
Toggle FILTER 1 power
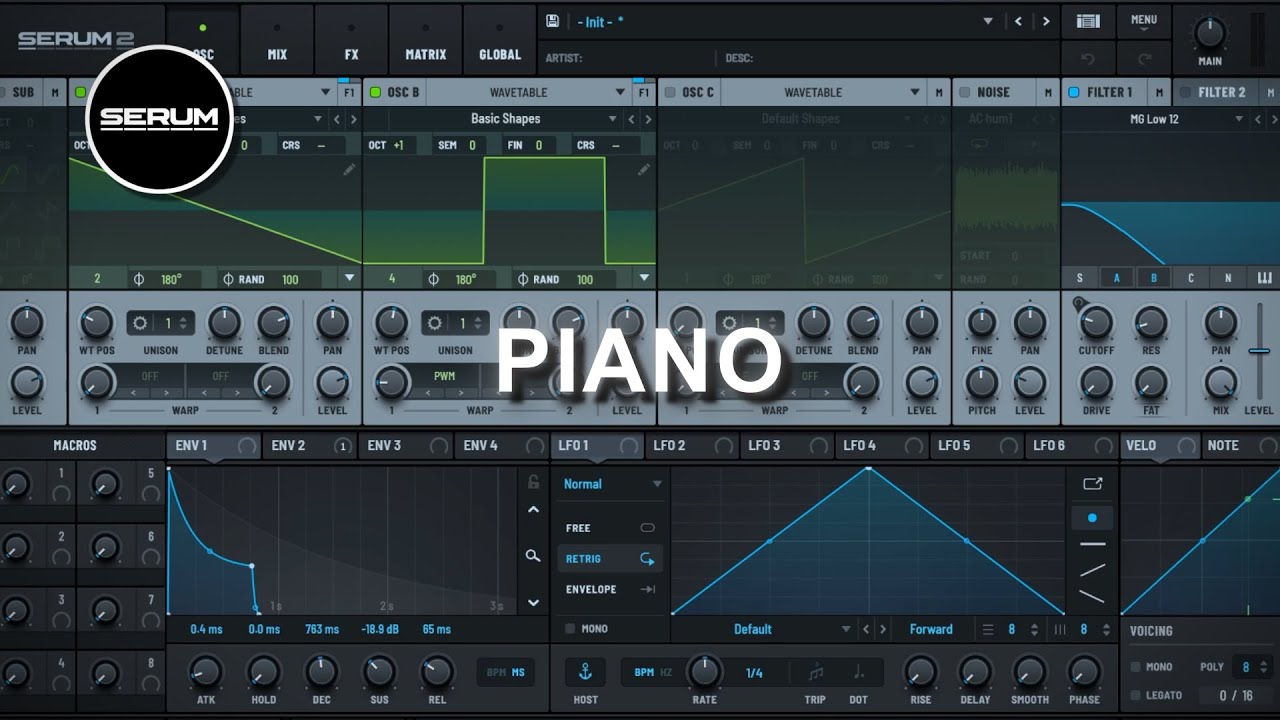coord(1074,92)
